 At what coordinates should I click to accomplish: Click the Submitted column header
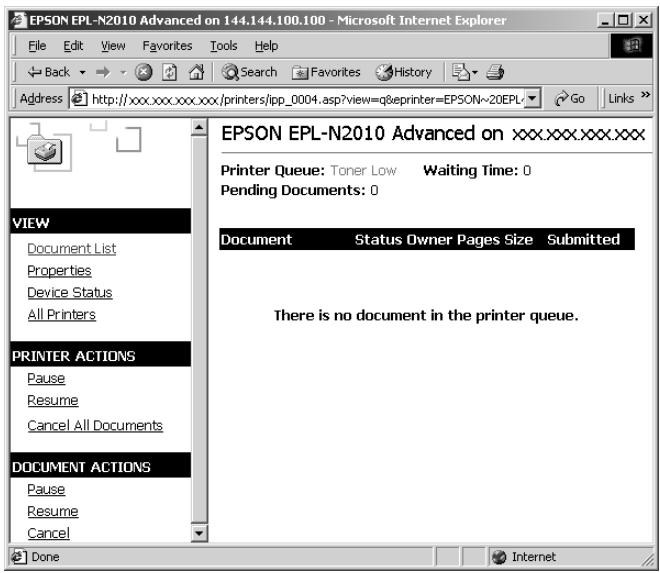[x=583, y=240]
